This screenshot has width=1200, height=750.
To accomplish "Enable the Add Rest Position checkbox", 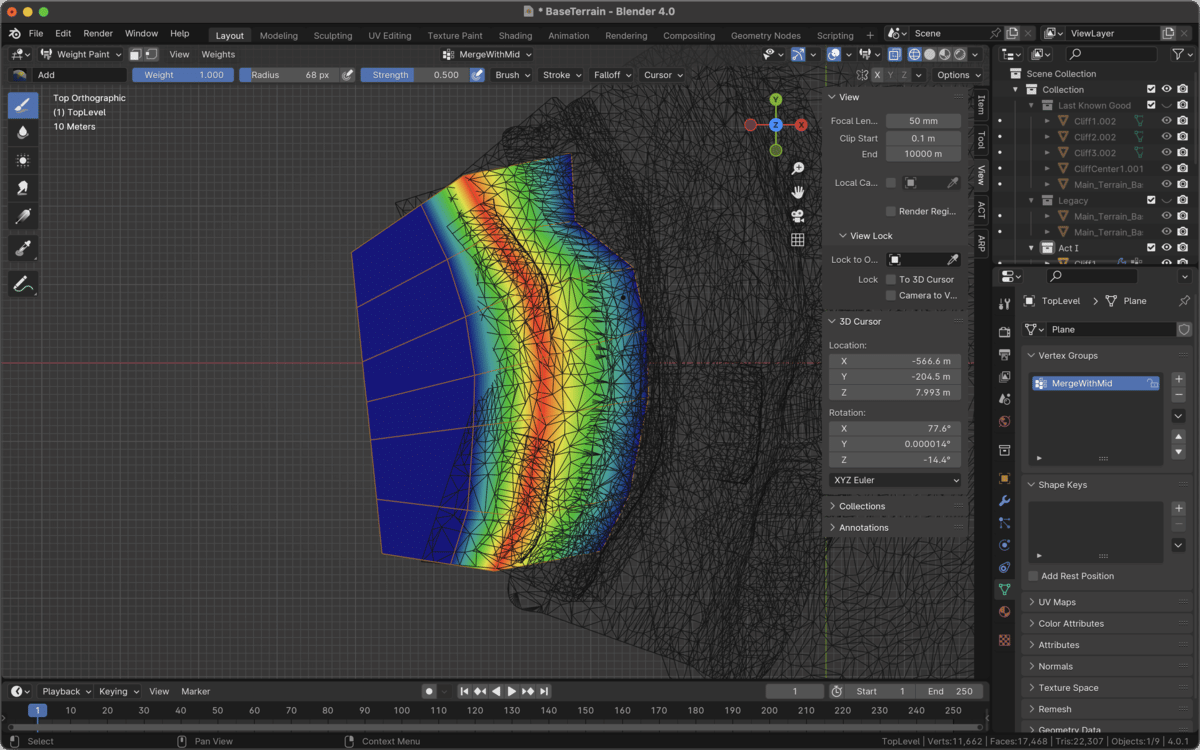I will coord(1033,576).
